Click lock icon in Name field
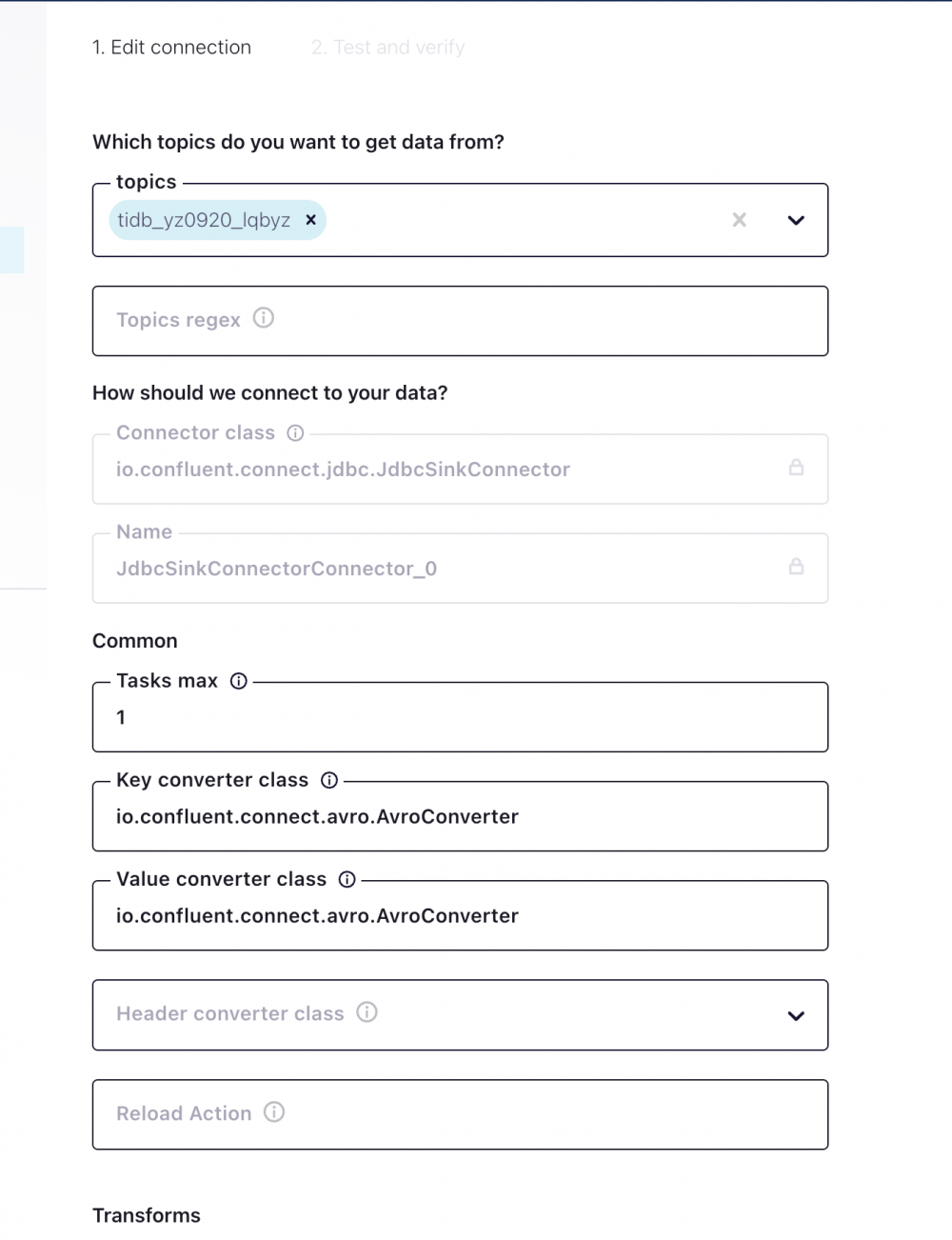Image resolution: width=952 pixels, height=1240 pixels. click(x=796, y=567)
